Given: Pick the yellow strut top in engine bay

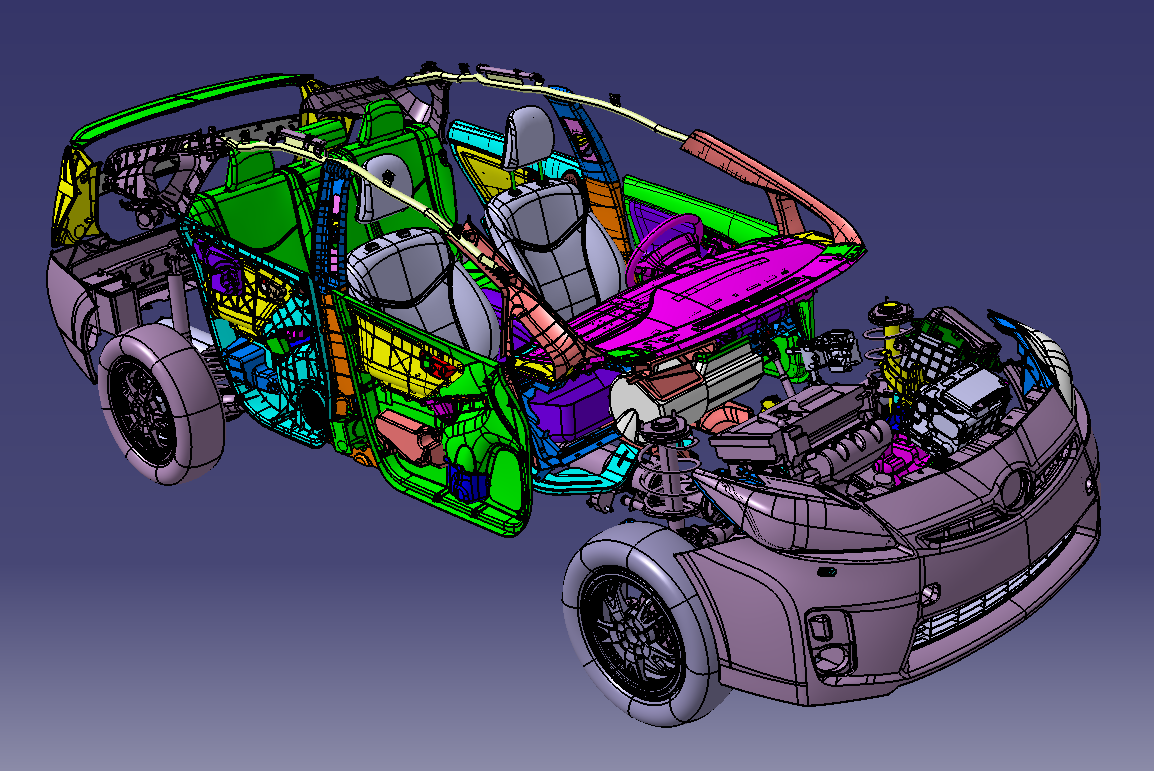Looking at the screenshot, I should 891,346.
